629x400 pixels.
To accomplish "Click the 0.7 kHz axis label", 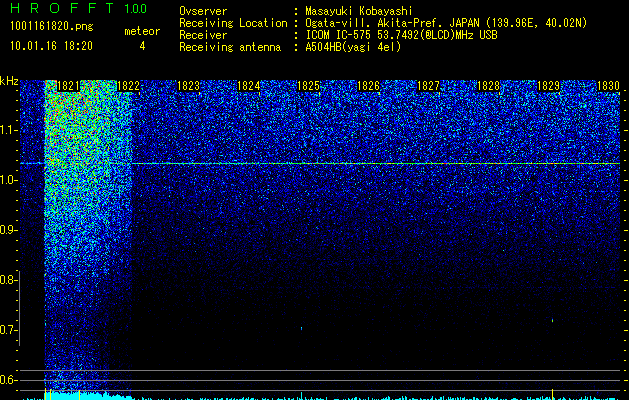I will pyautogui.click(x=8, y=330).
